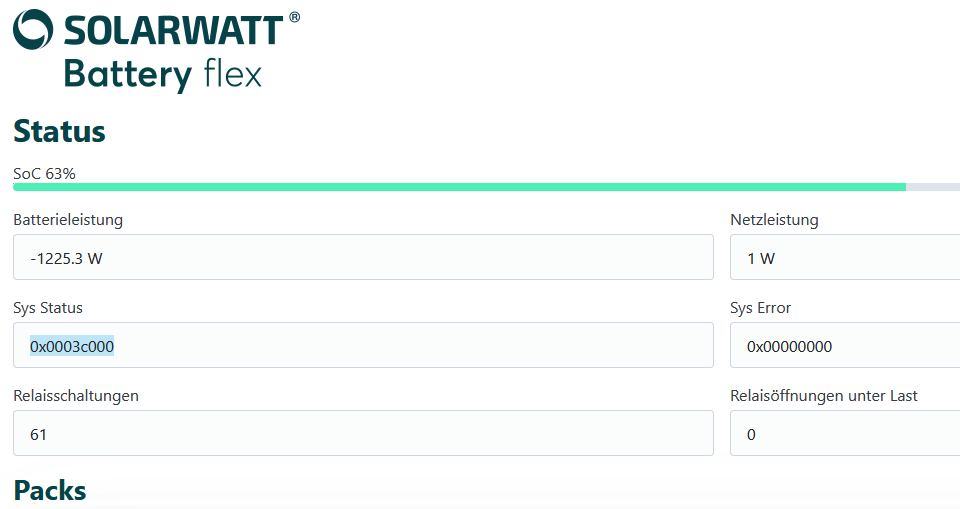Click the gray unfilled end of SoC bar
Image resolution: width=960 pixels, height=509 pixels.
933,187
